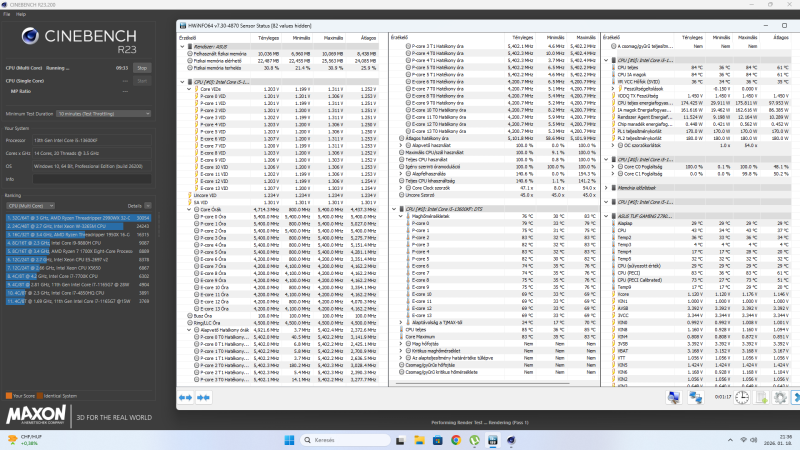Click Your Score orange legend swatch

click(9, 396)
